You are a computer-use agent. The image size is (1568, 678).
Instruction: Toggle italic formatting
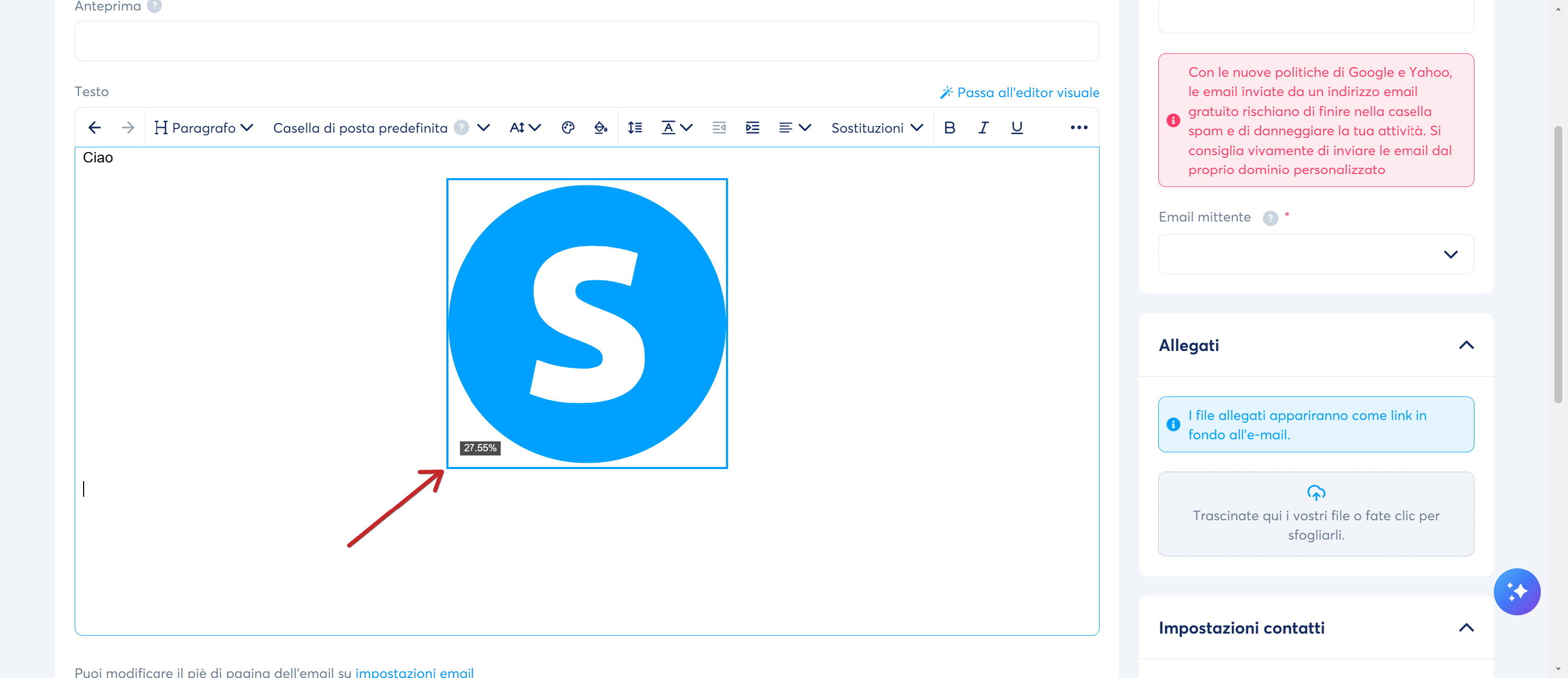coord(983,127)
